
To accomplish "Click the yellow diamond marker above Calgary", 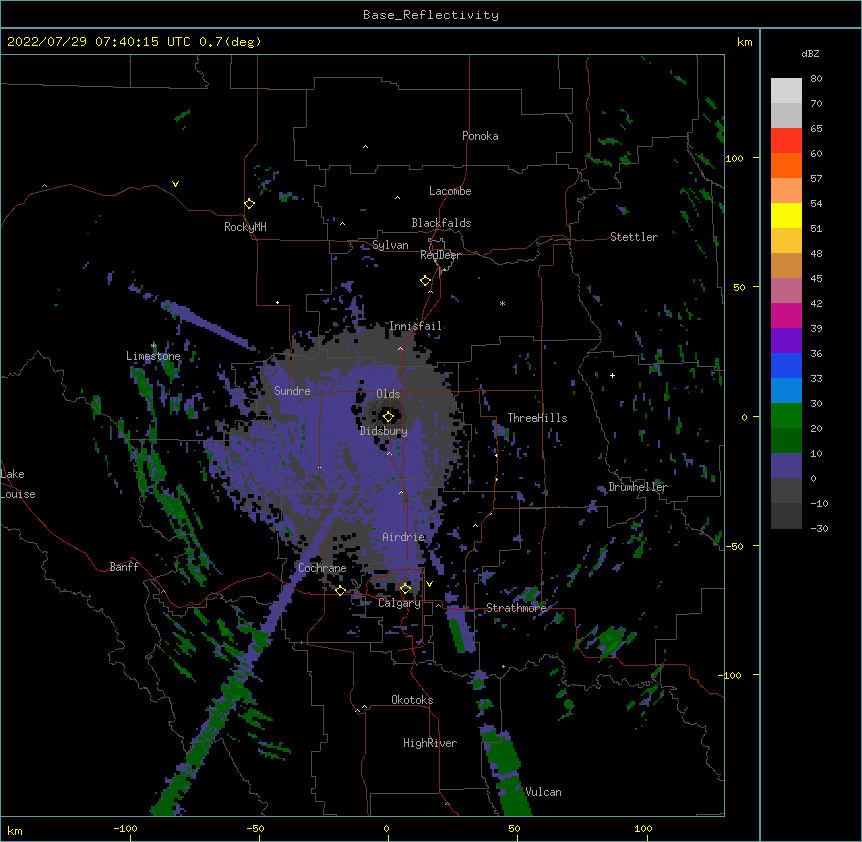I will tap(405, 589).
